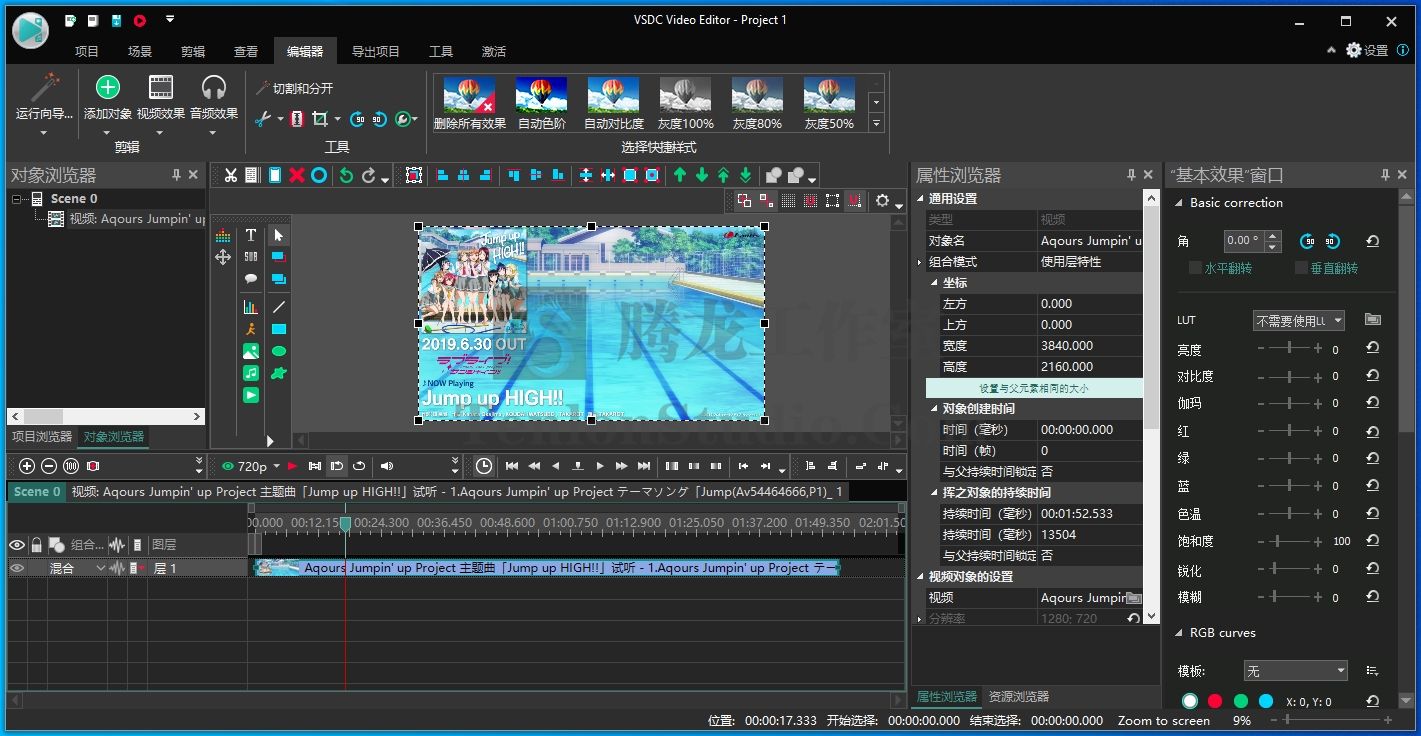
Task: Add video using the green play tool
Action: 251,395
